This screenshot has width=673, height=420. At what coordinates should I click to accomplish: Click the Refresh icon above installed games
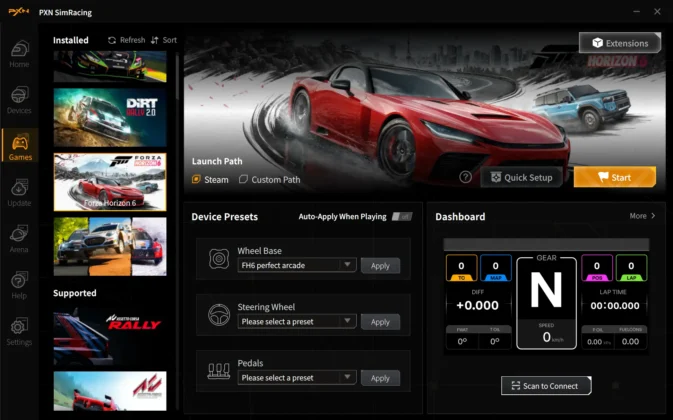(x=112, y=40)
